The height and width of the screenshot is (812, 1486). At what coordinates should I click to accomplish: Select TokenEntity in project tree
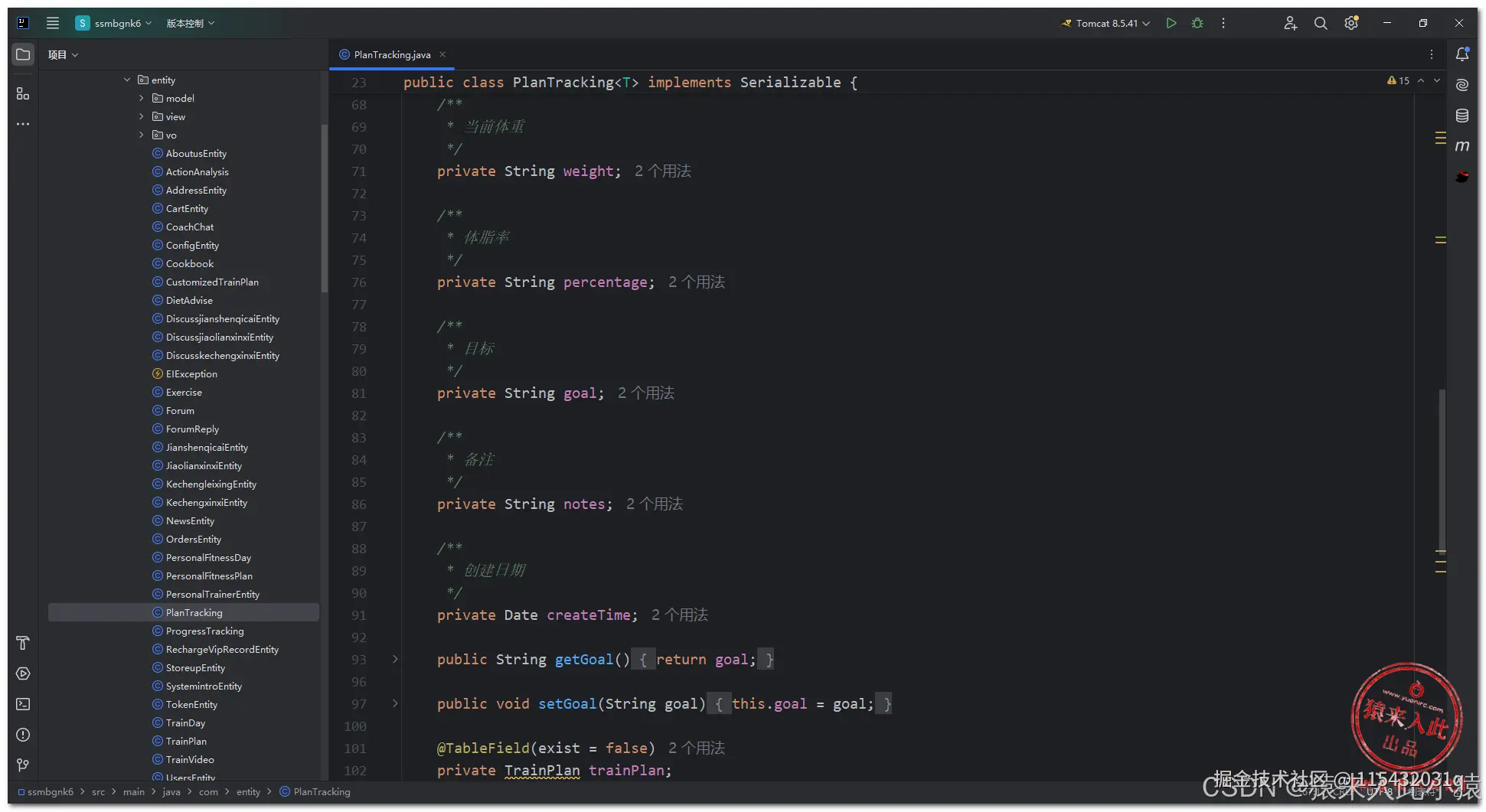click(191, 704)
